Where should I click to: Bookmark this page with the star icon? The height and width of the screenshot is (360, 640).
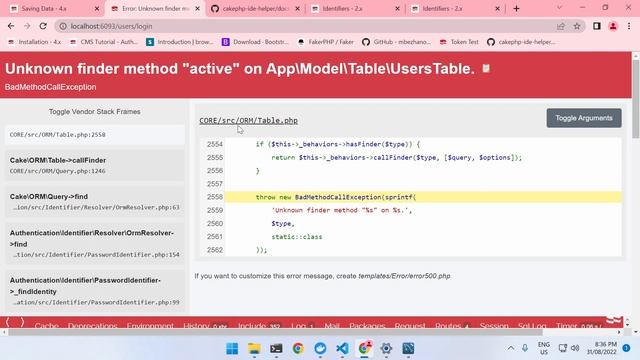577,26
